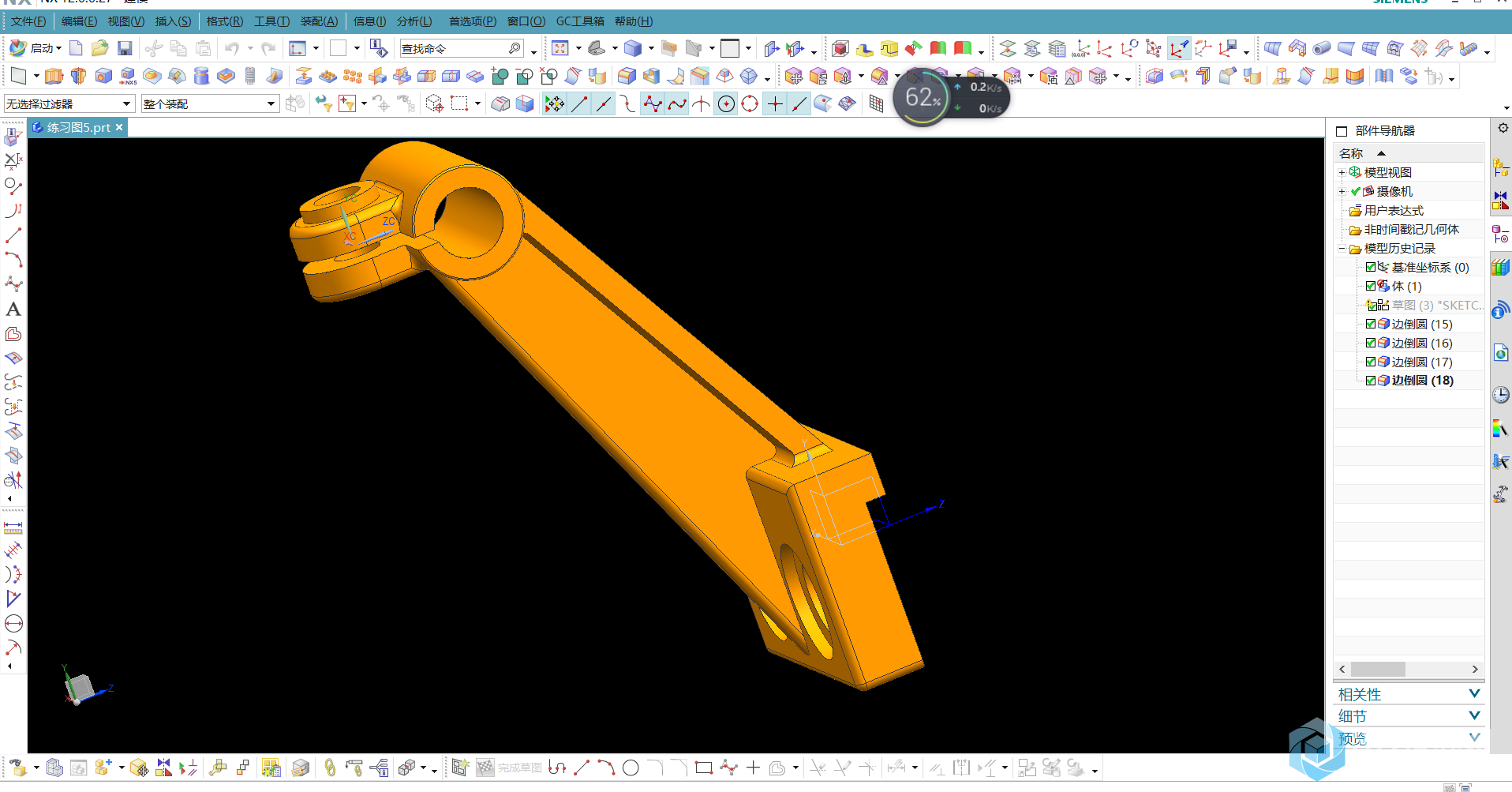Select the Line sketch tool in bottom toolbar
This screenshot has width=1512, height=792.
[x=582, y=768]
